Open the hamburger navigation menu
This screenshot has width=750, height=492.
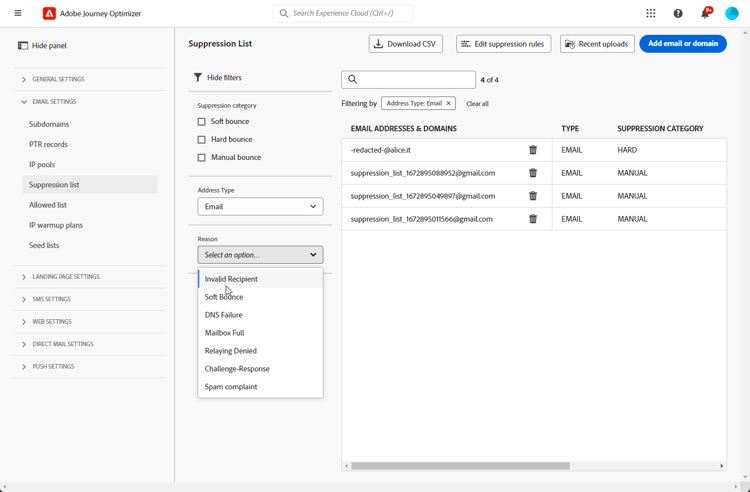coord(18,13)
